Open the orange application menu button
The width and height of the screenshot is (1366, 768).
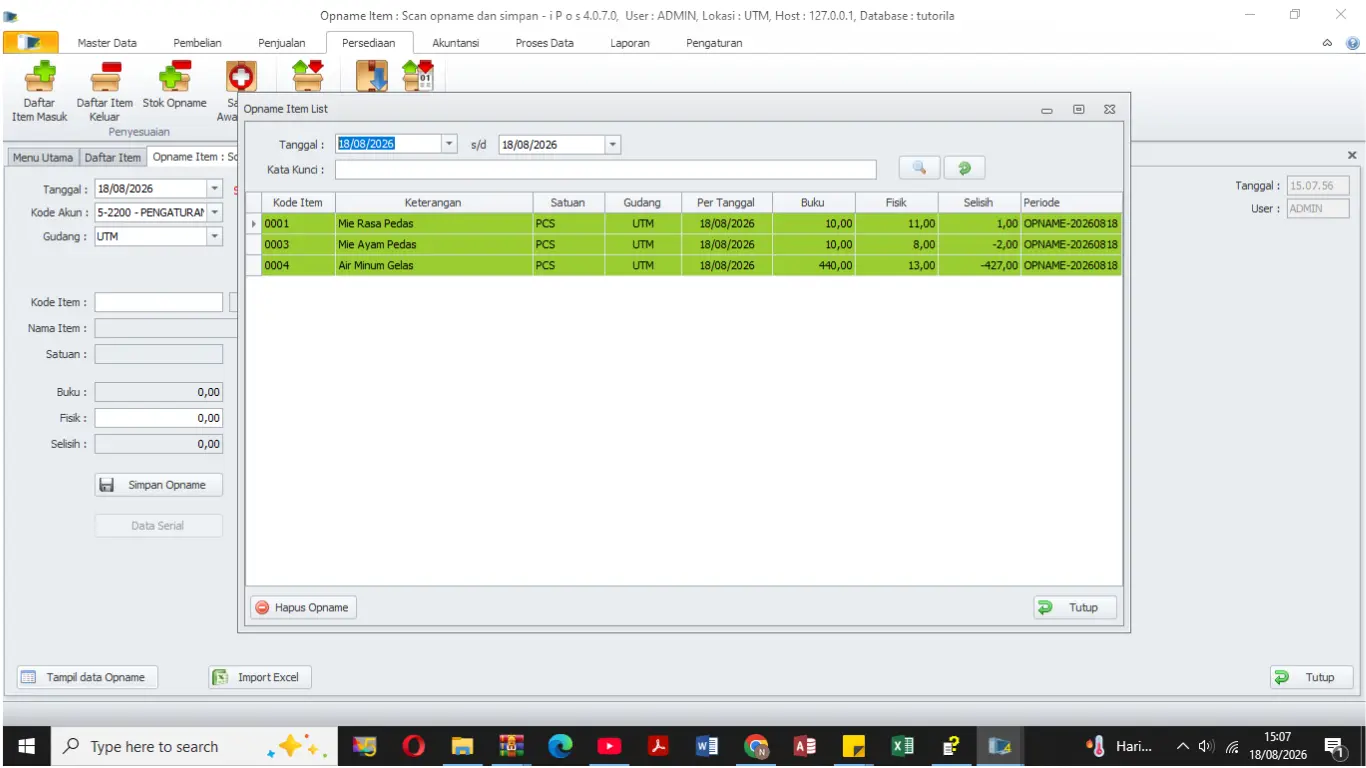(x=30, y=43)
